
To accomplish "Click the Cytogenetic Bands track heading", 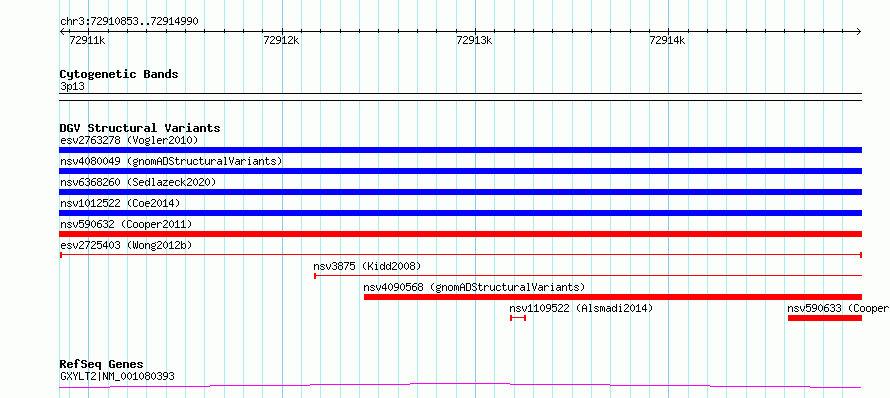I will tap(119, 74).
